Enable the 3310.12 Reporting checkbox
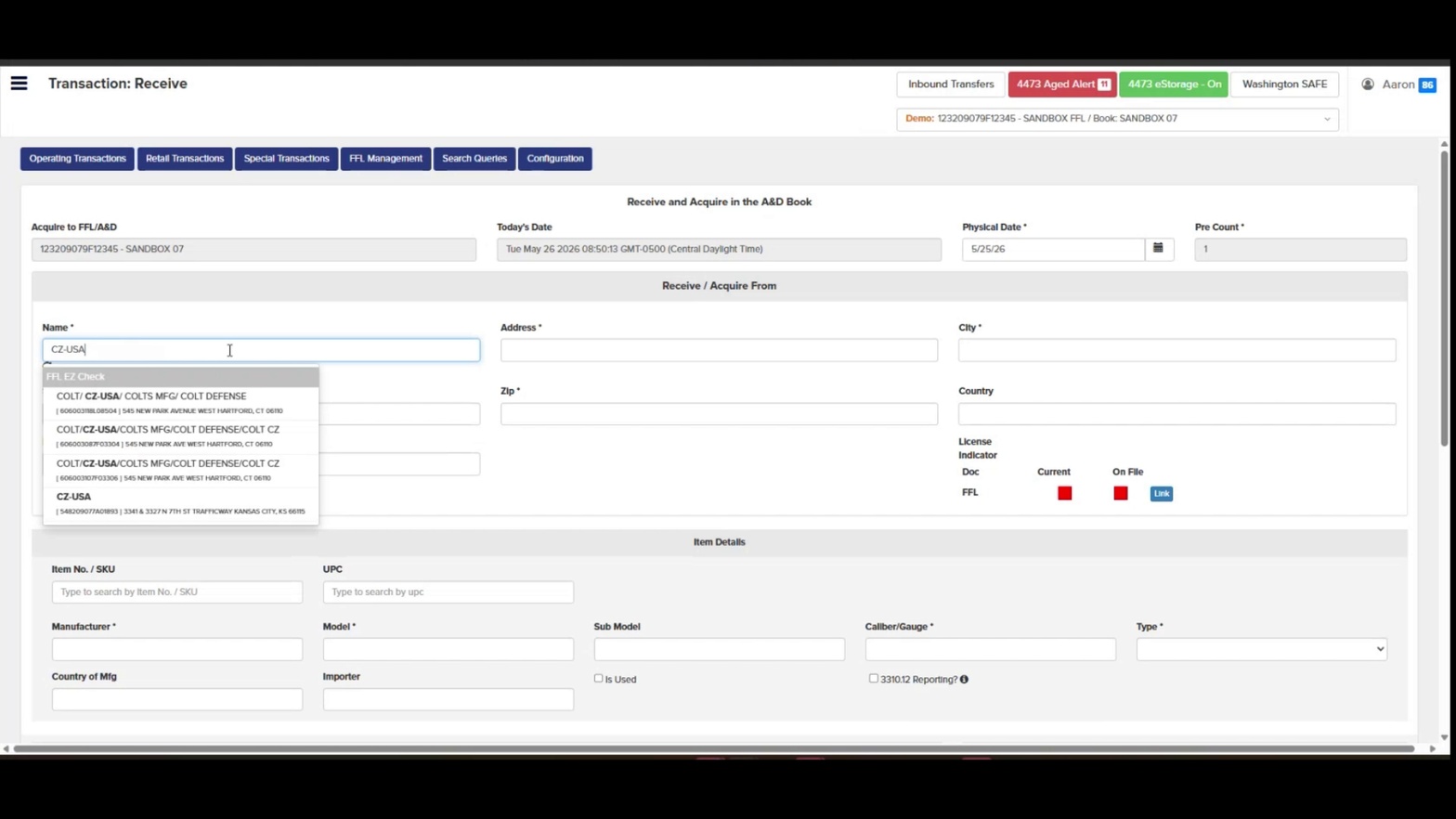 tap(873, 679)
